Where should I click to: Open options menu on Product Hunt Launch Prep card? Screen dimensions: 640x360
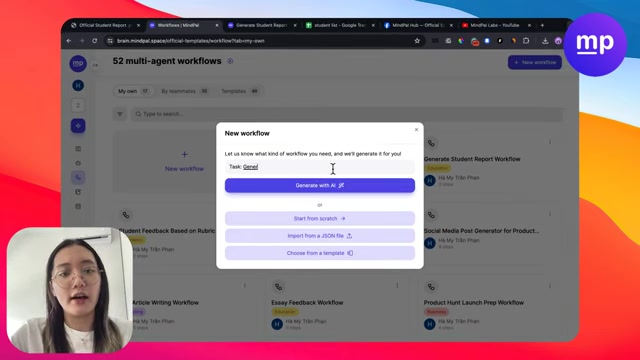[550, 286]
